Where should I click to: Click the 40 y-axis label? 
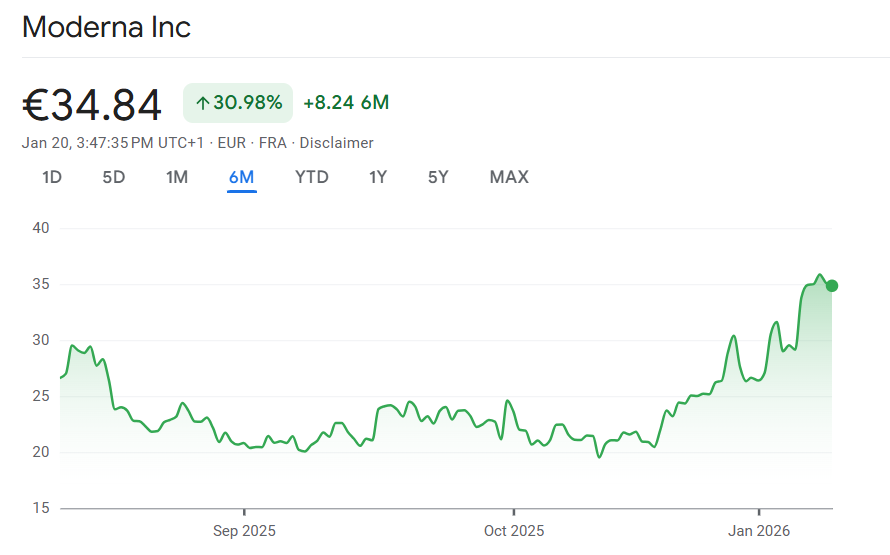[41, 228]
